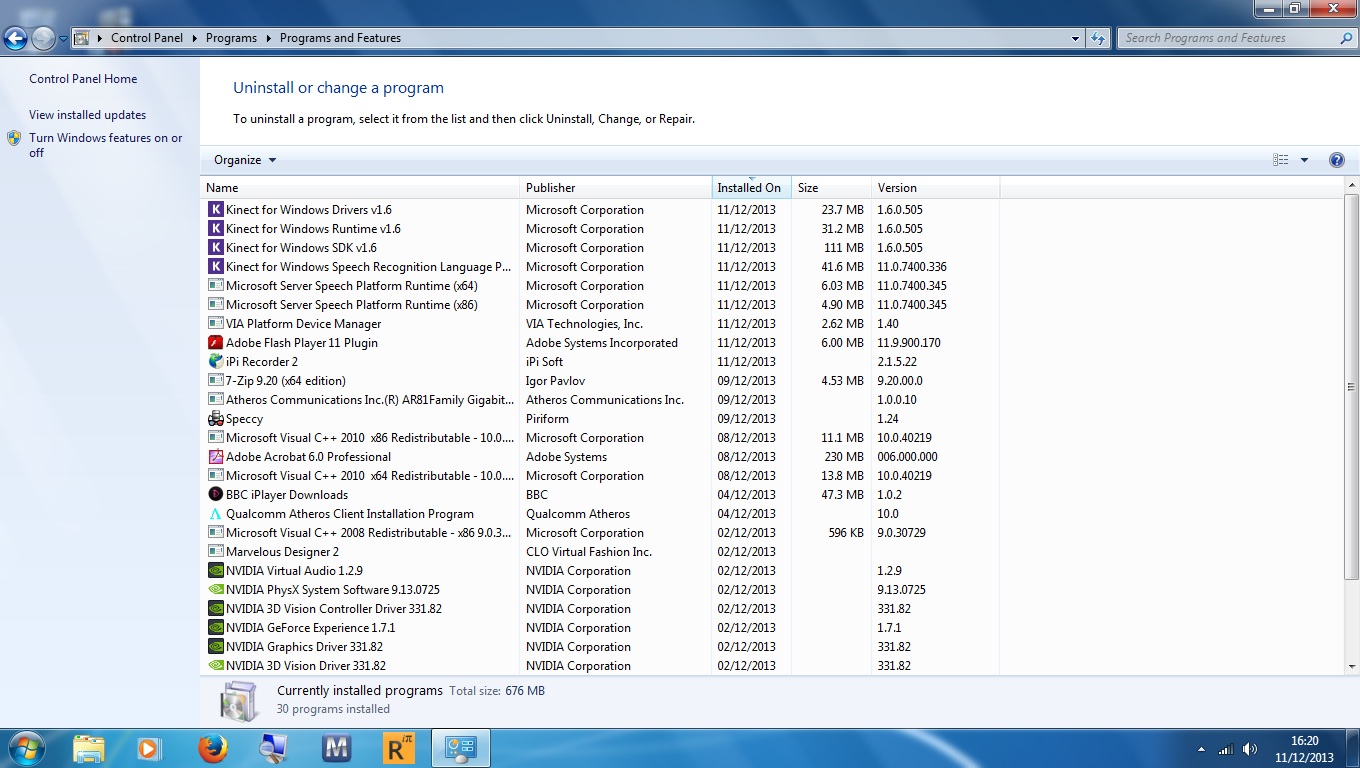Show hidden tray icons arrow
The height and width of the screenshot is (768, 1360).
[x=1201, y=749]
